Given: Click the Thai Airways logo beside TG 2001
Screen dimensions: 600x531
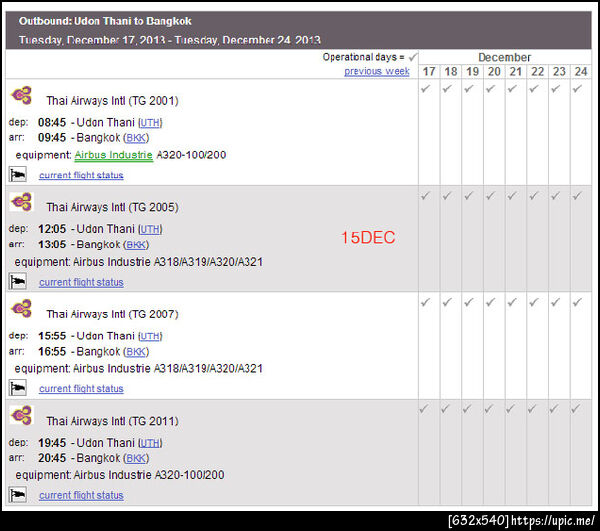Looking at the screenshot, I should coord(22,95).
